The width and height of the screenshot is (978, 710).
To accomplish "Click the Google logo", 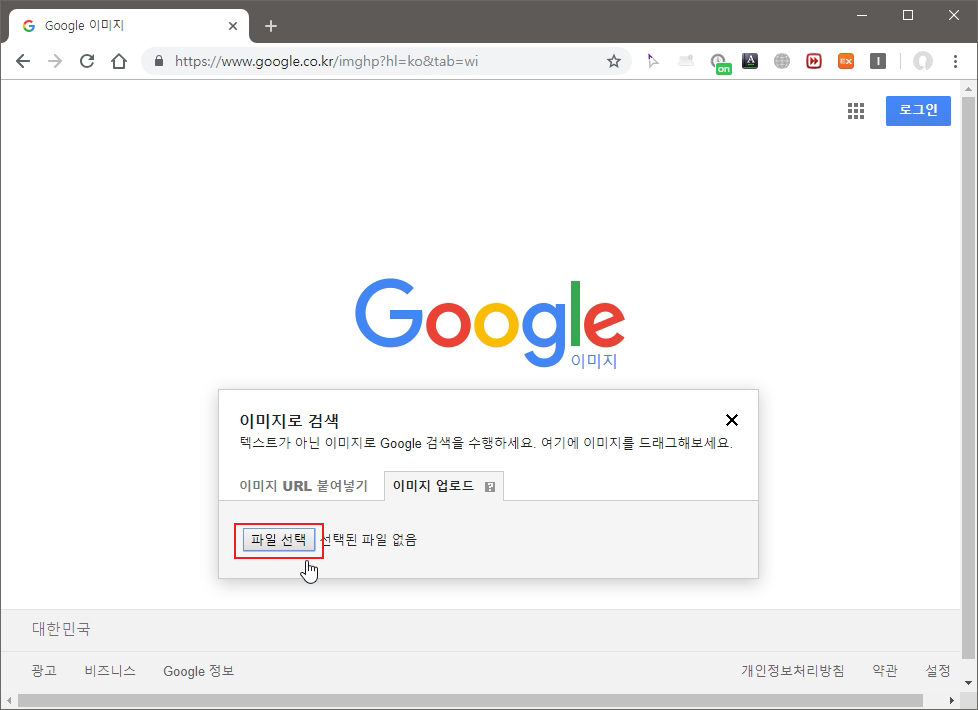I will click(490, 323).
